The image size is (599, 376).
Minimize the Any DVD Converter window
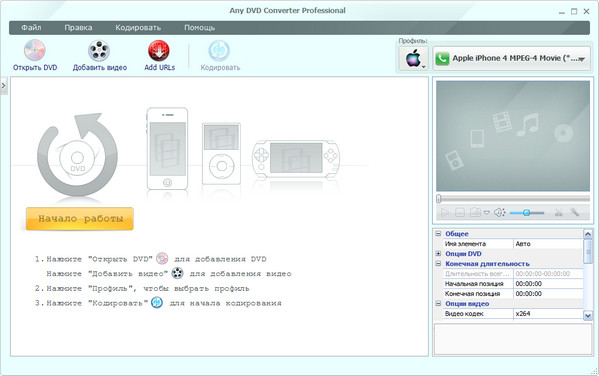coord(562,12)
